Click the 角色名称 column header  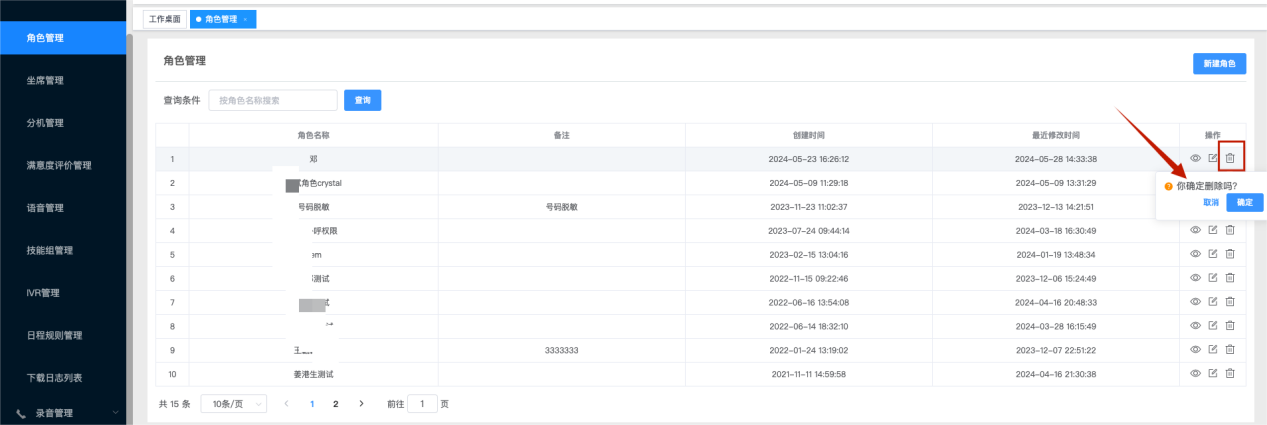click(313, 135)
